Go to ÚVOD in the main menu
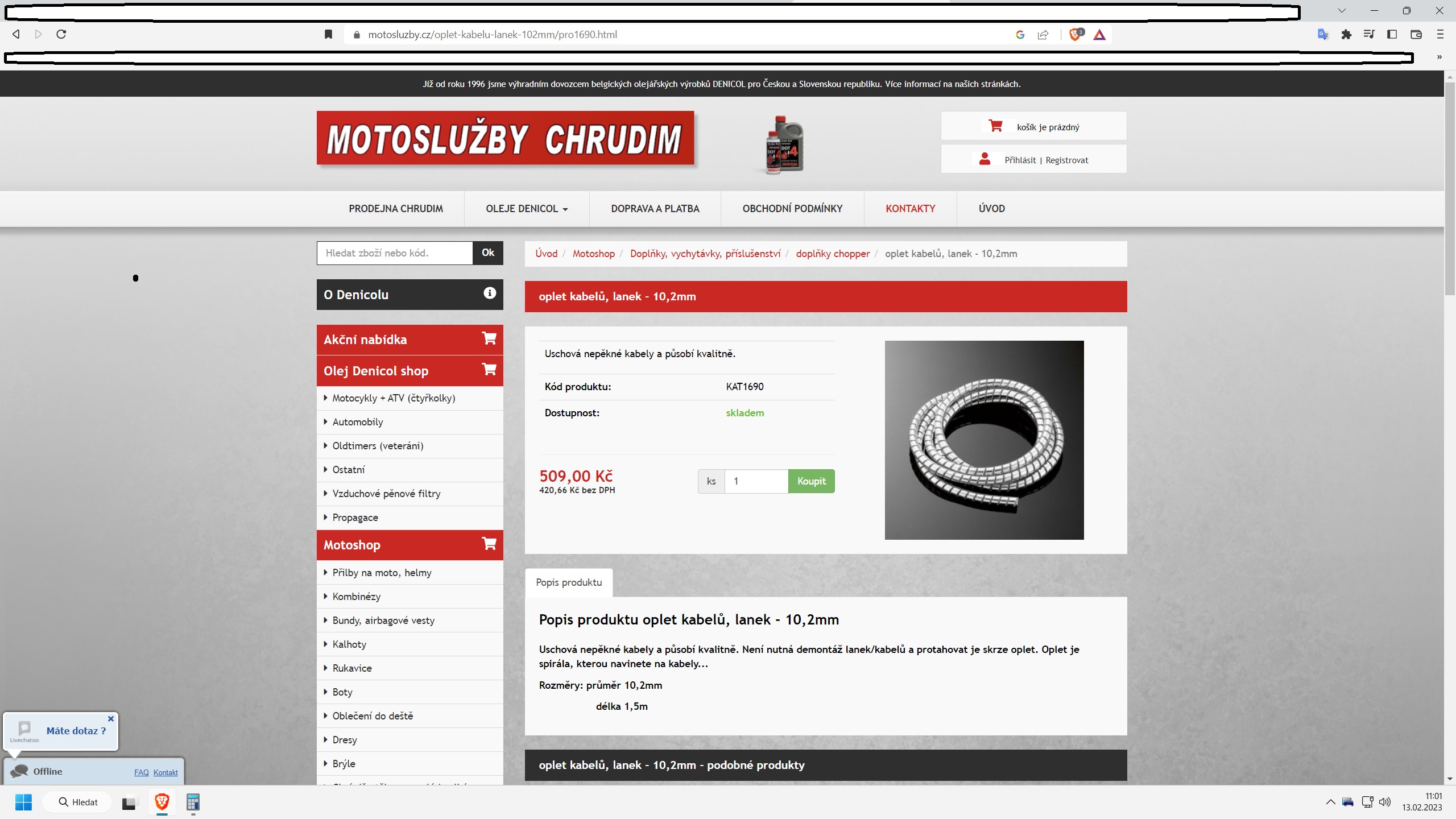This screenshot has height=819, width=1456. 991,209
